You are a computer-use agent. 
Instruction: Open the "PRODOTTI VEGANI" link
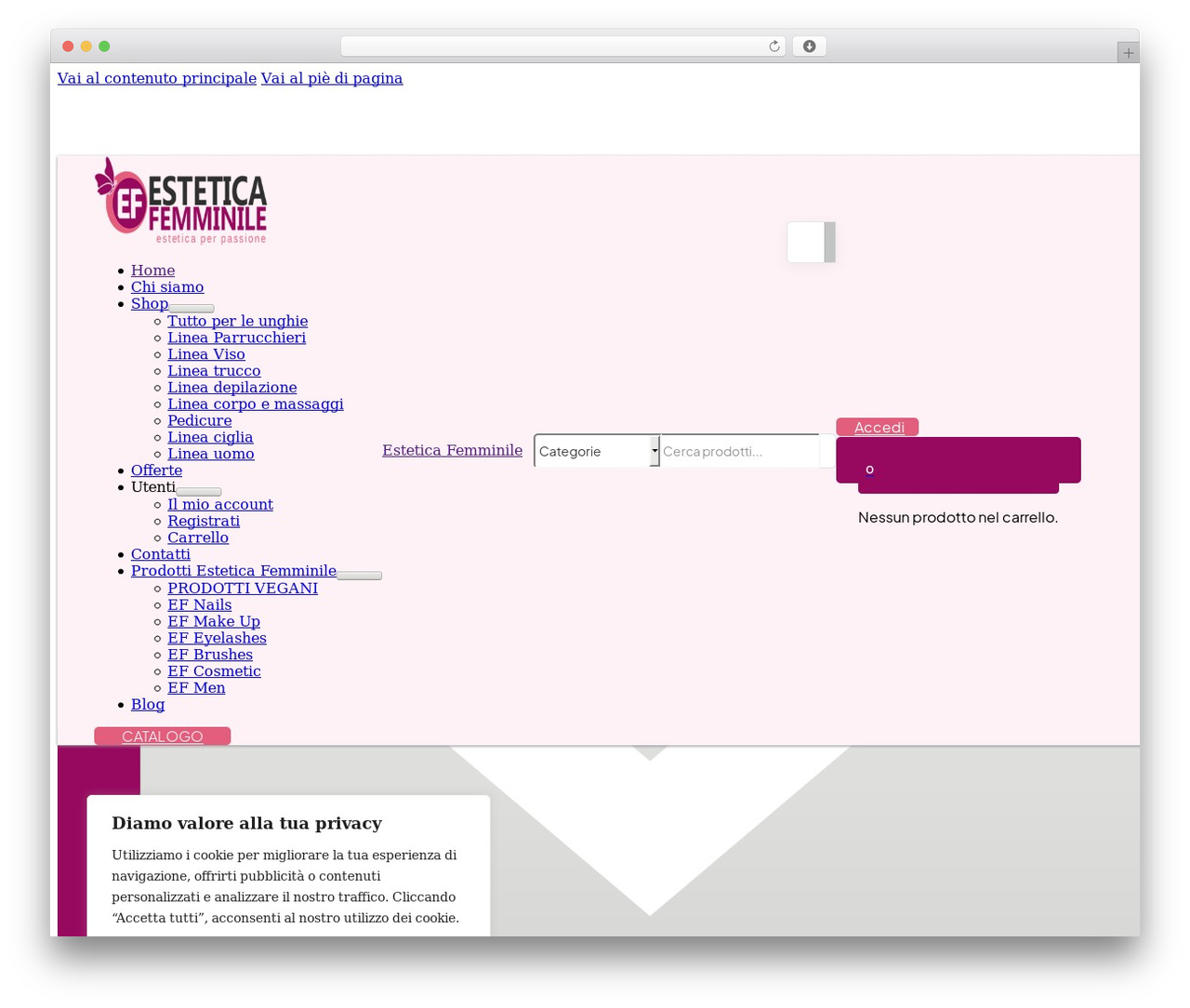click(243, 589)
